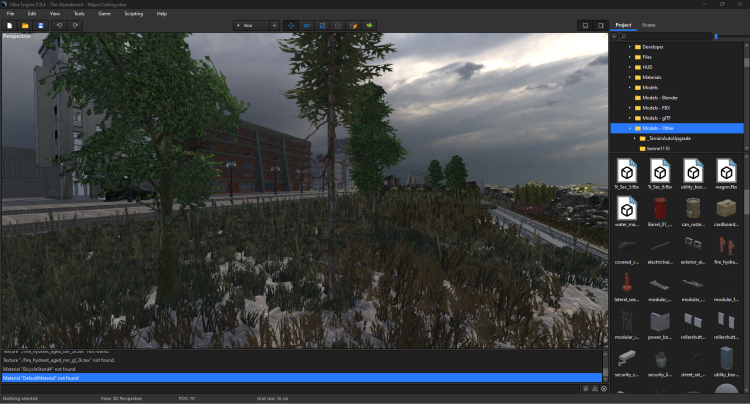This screenshot has width=750, height=404.
Task: Switch to single viewport layout icon
Action: 585,25
